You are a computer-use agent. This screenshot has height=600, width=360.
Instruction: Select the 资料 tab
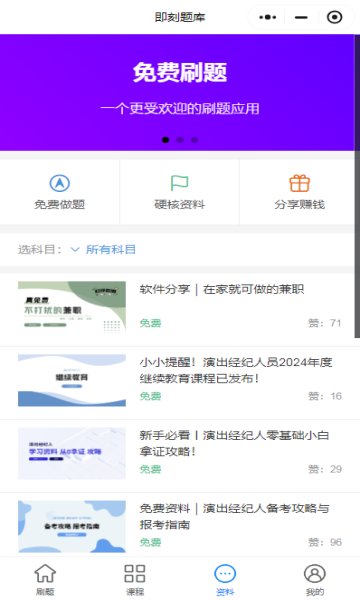pos(225,579)
